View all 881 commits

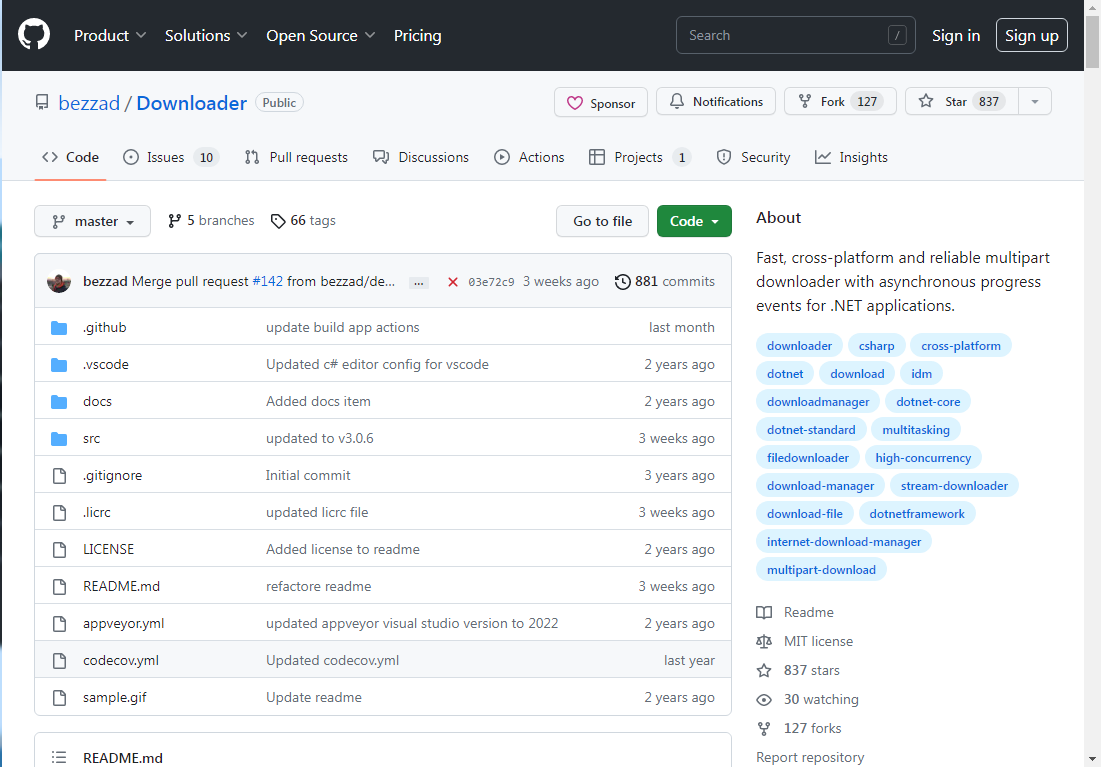click(x=665, y=282)
